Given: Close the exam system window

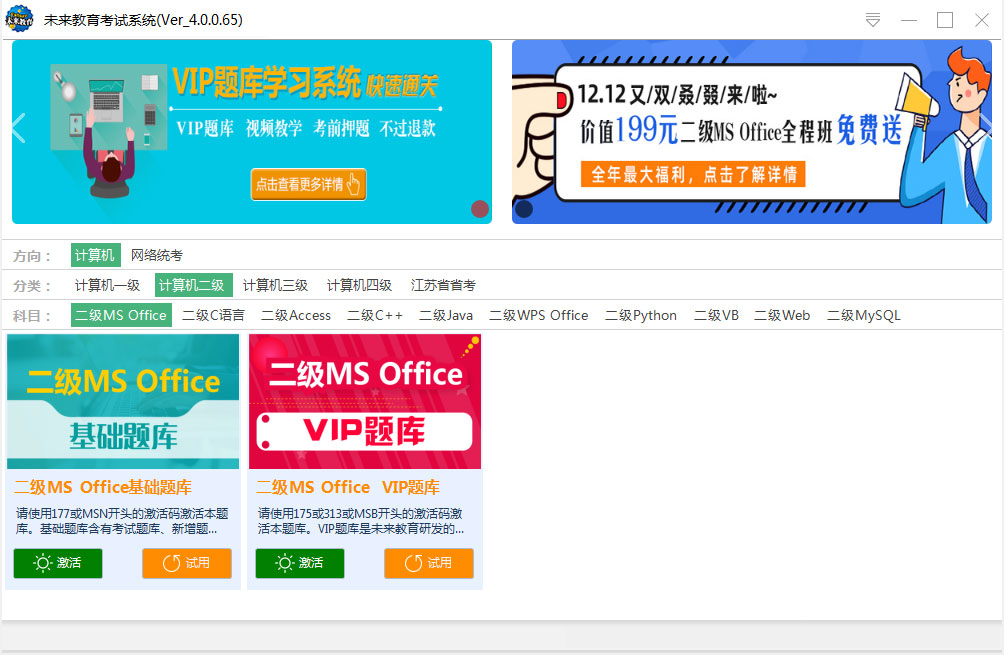Looking at the screenshot, I should coord(982,20).
